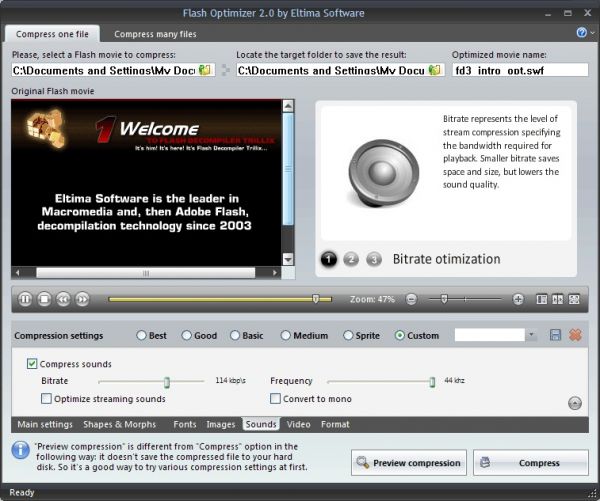Switch to Compress many files tab
Viewport: 600px width, 501px height.
[154, 35]
